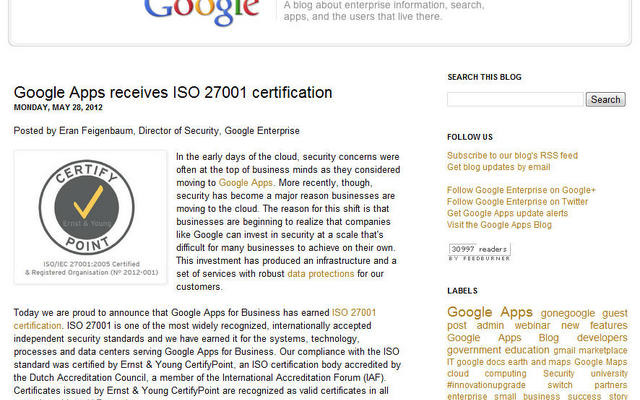Click the Google logo in the header
The image size is (640, 400).
click(202, 11)
